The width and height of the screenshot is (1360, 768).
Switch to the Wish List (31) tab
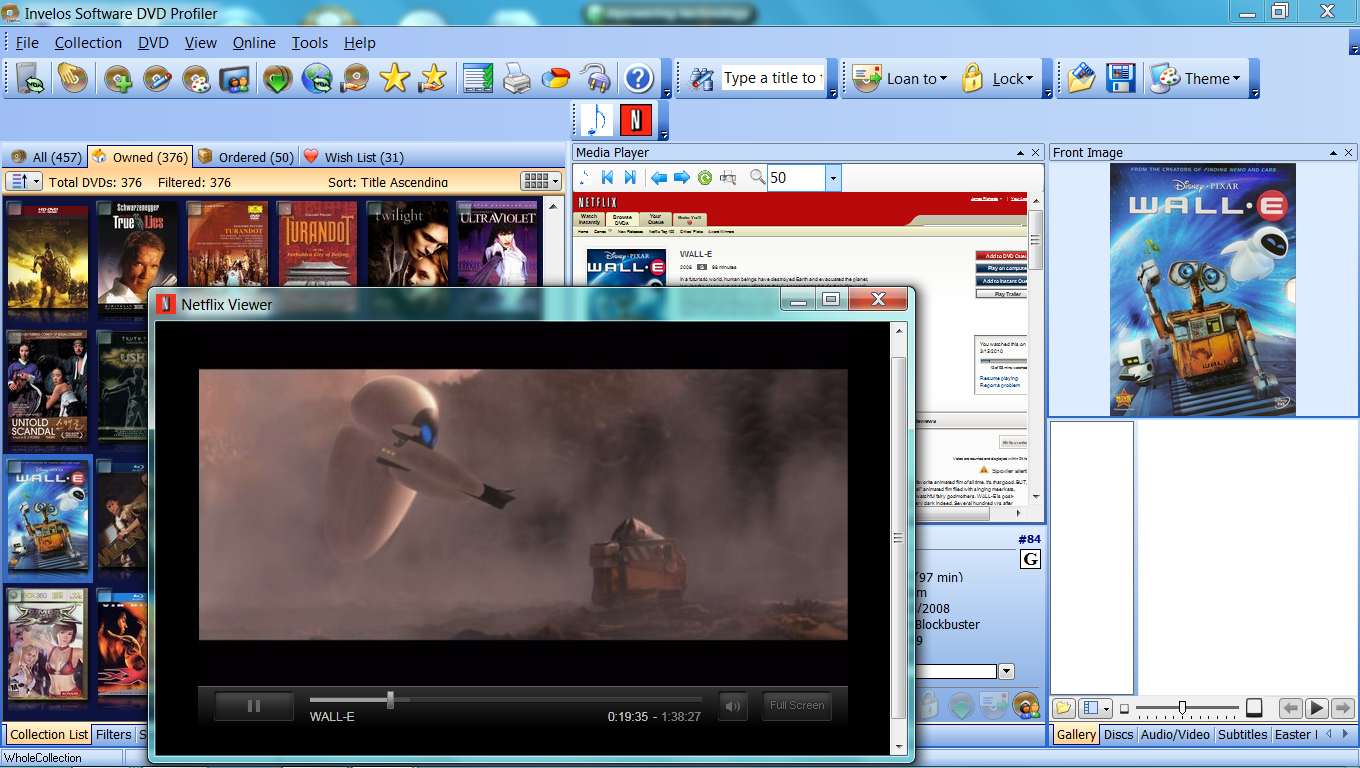(353, 157)
